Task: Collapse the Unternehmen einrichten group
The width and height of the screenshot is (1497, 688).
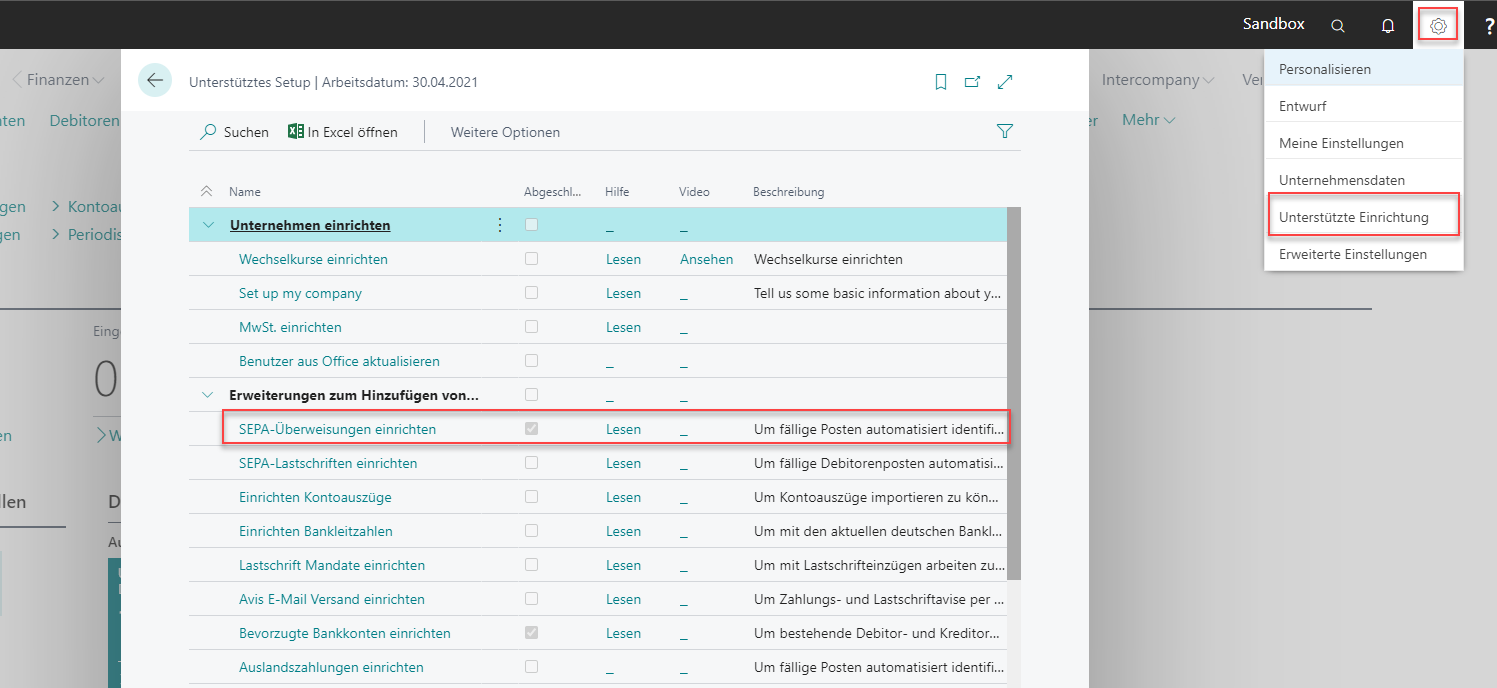Action: click(208, 225)
